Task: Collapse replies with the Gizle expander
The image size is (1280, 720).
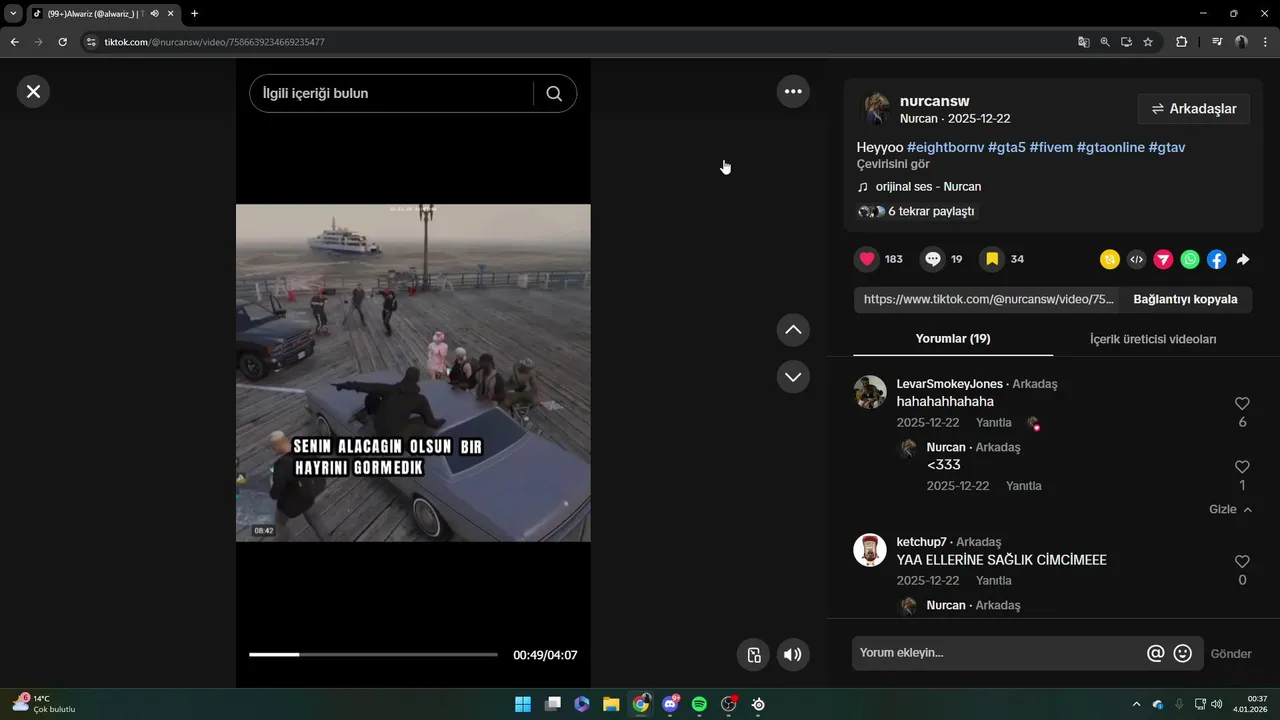Action: point(1230,509)
